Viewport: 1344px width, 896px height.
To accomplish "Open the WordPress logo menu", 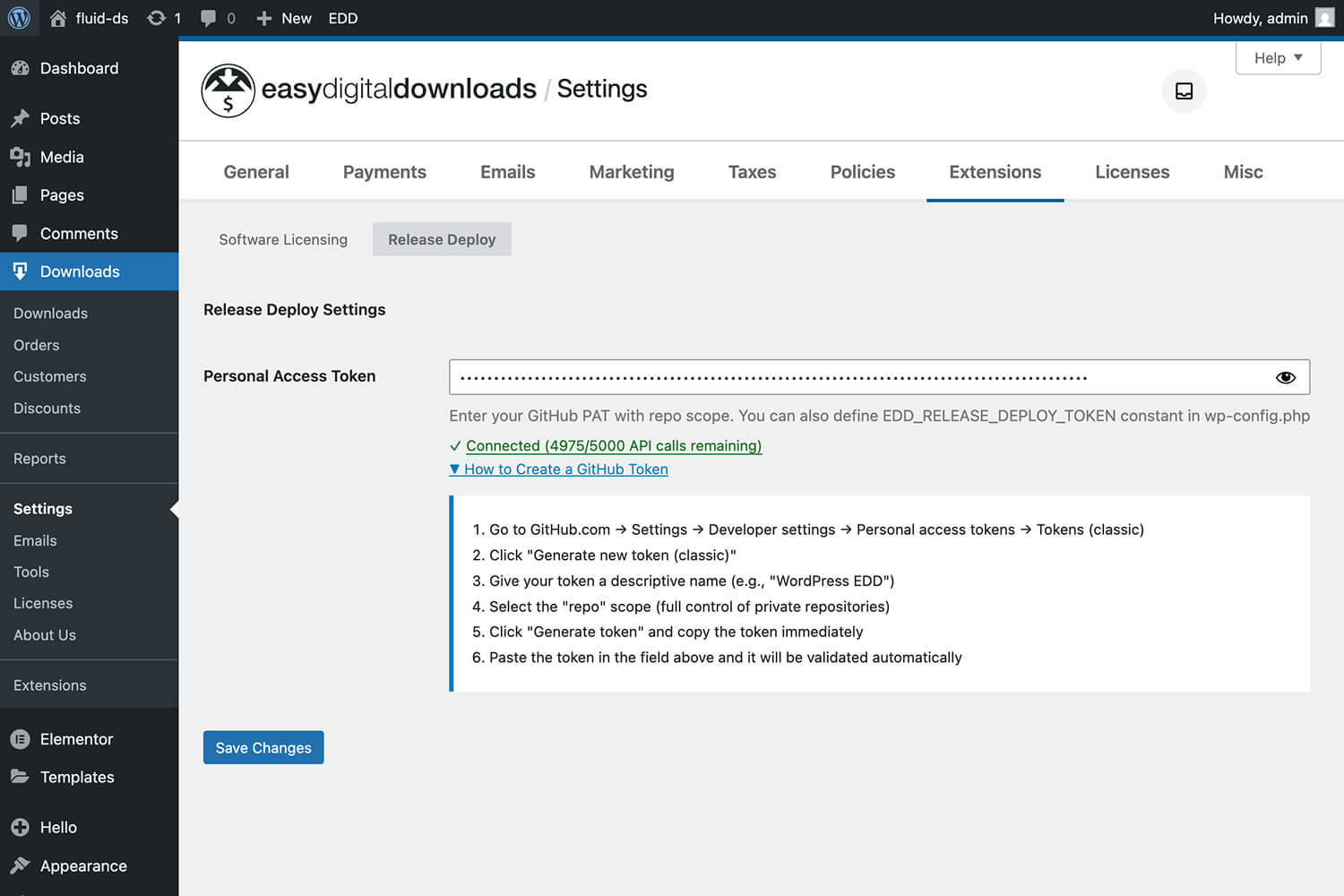I will (x=19, y=18).
